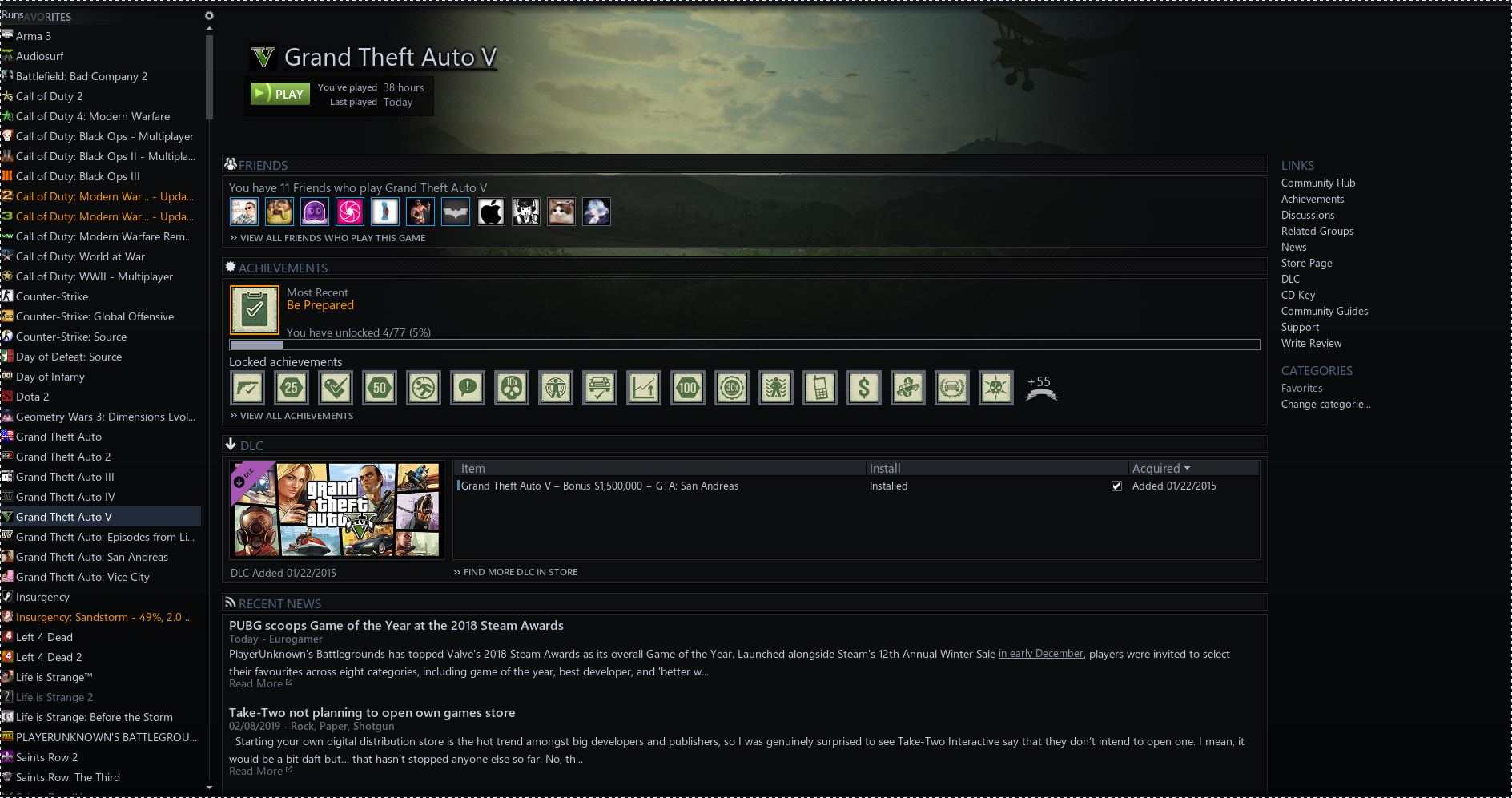Click the Apple logo friend avatar
The image size is (1512, 798).
(x=491, y=212)
